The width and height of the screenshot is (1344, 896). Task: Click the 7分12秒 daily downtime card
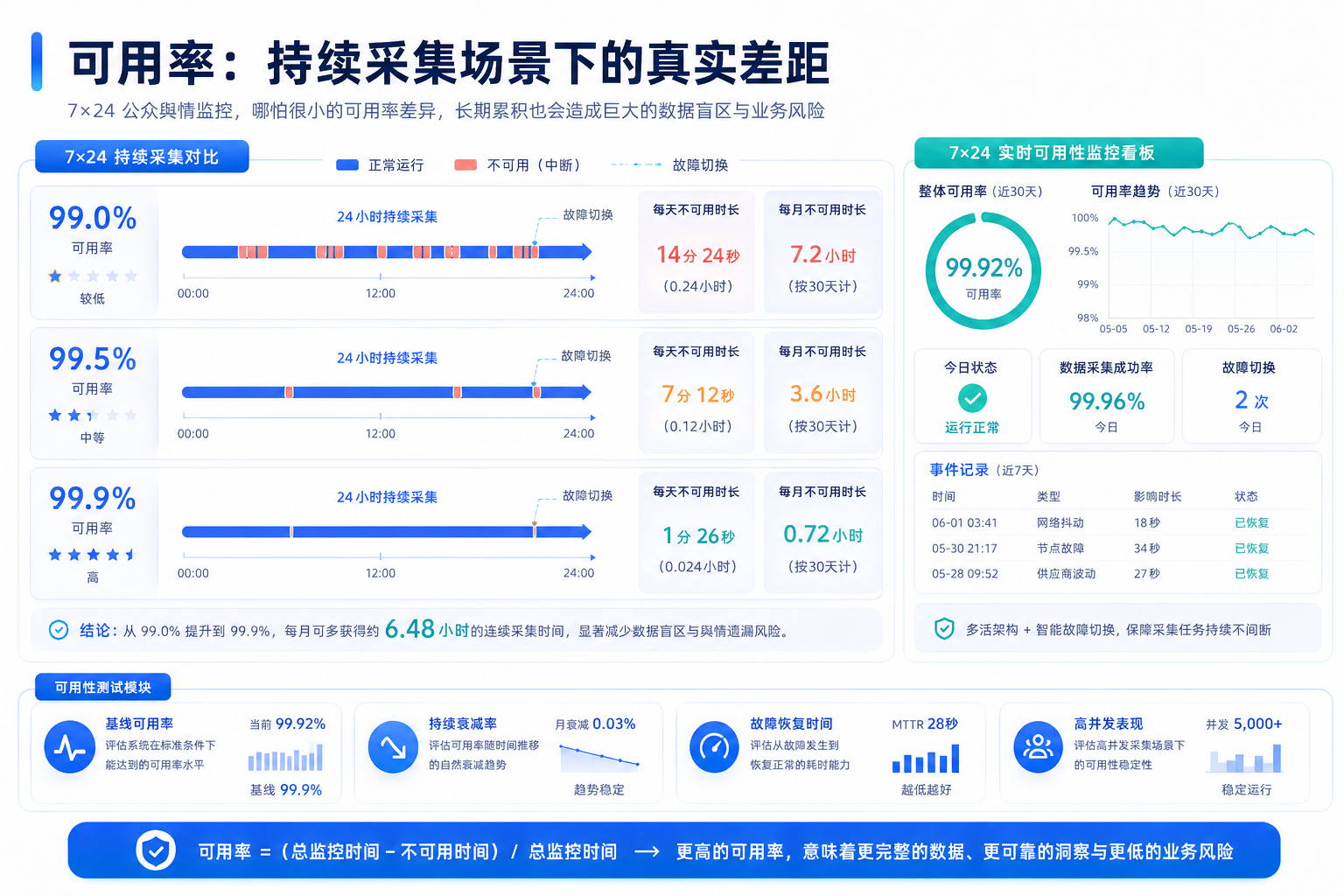696,392
